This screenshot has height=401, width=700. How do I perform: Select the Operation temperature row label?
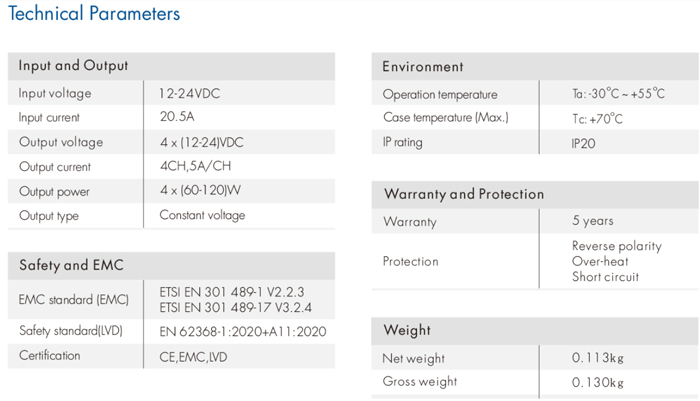[x=439, y=94]
